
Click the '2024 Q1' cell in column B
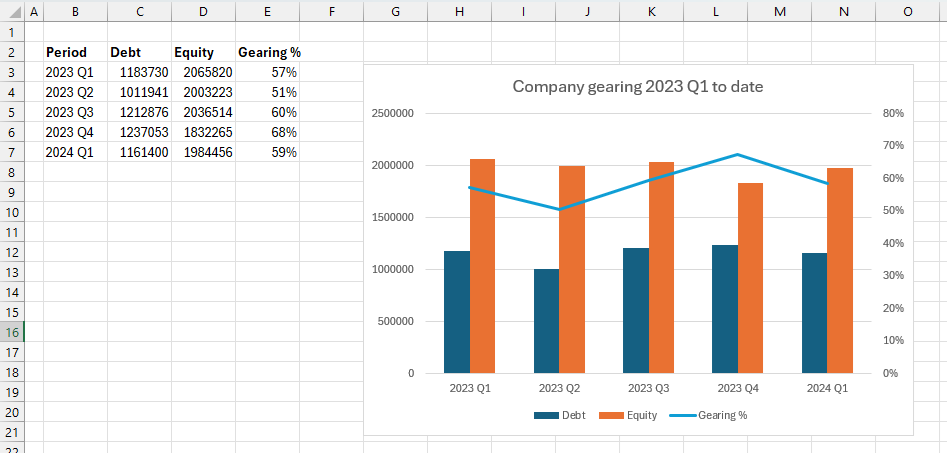70,152
